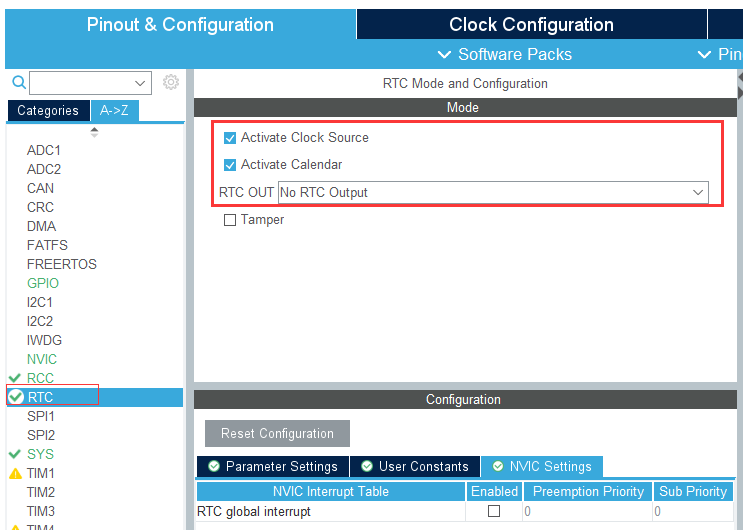Open NVIC Settings tab
The width and height of the screenshot is (743, 530).
tap(542, 466)
